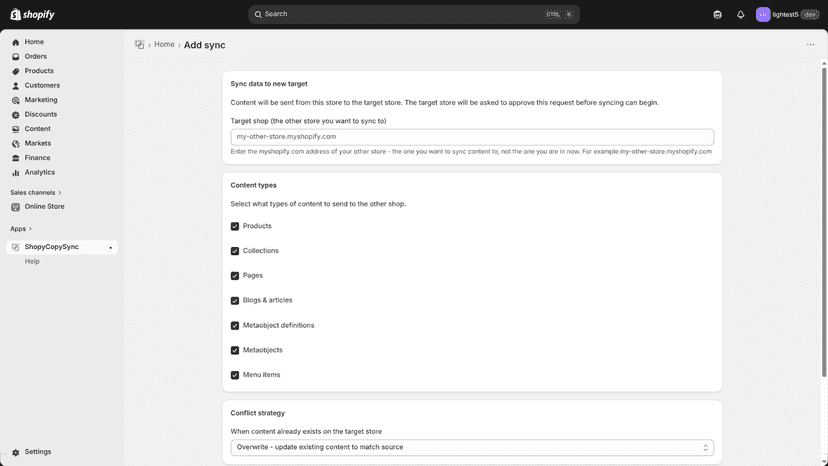Open the three-dot more actions menu
Image resolution: width=828 pixels, height=466 pixels.
point(810,45)
